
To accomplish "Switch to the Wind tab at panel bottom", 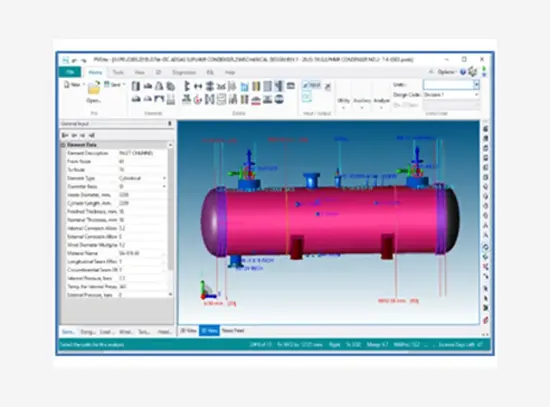I will coord(126,332).
